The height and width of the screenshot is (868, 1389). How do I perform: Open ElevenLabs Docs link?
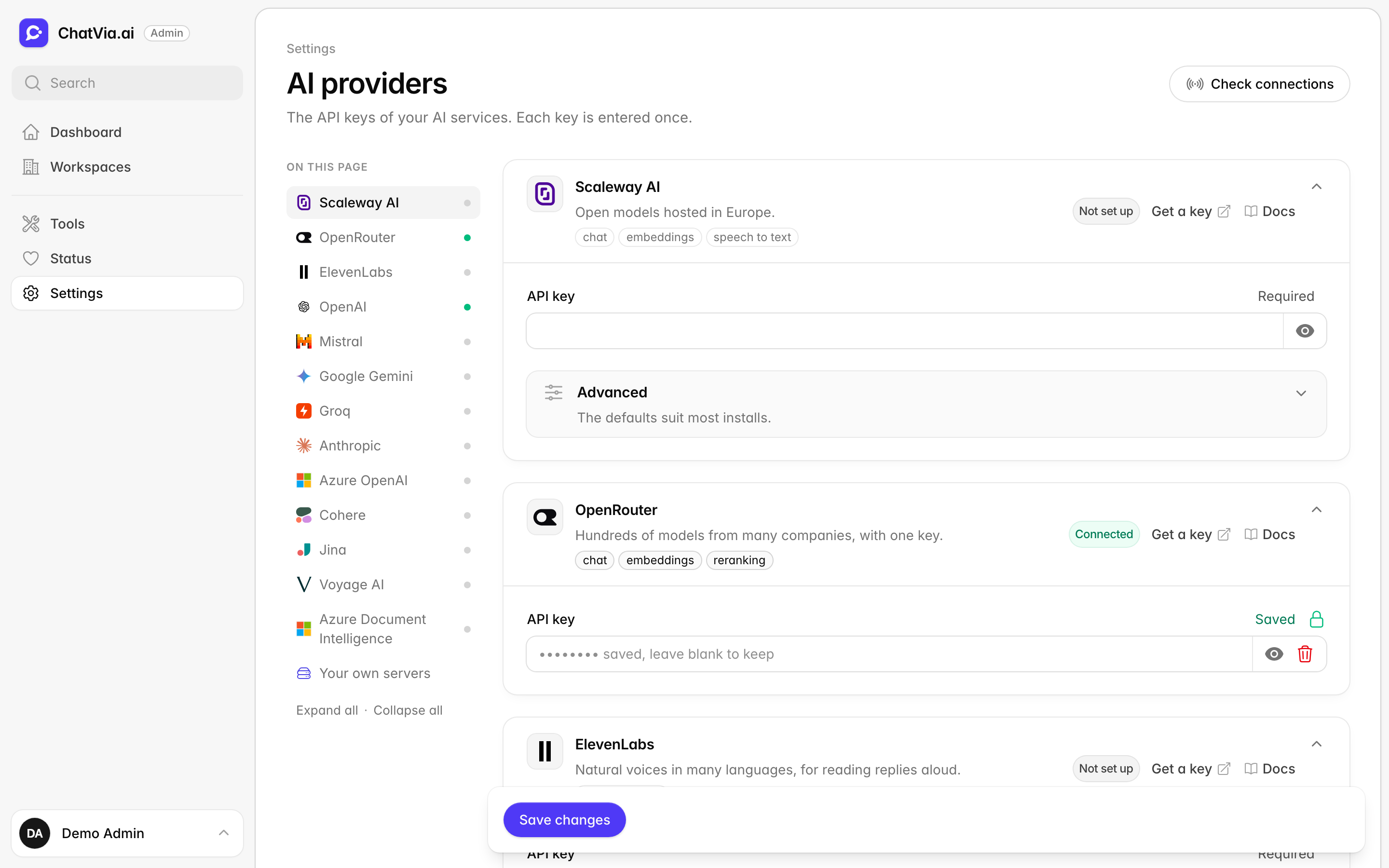(x=1269, y=769)
